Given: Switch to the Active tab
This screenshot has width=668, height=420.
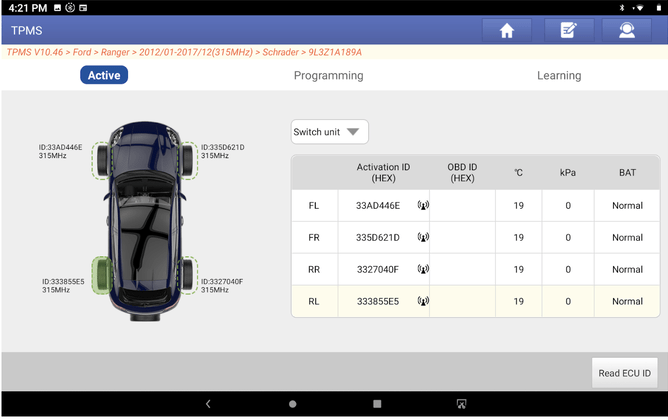Looking at the screenshot, I should click(x=104, y=75).
